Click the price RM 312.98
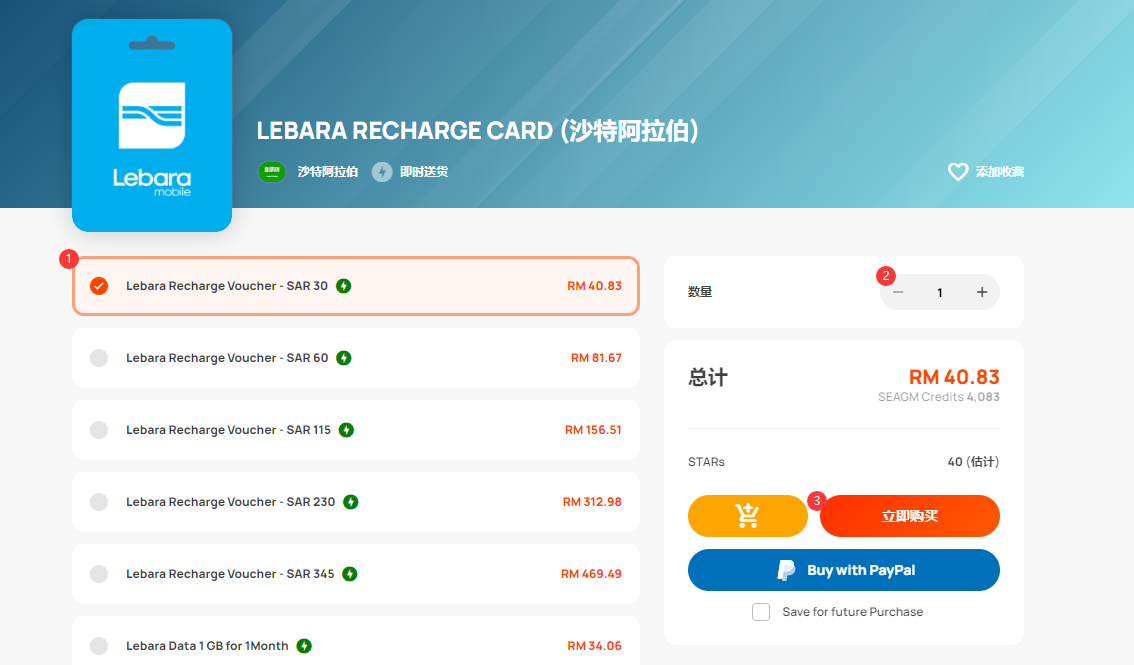Screen dimensions: 1134x665 click(592, 502)
